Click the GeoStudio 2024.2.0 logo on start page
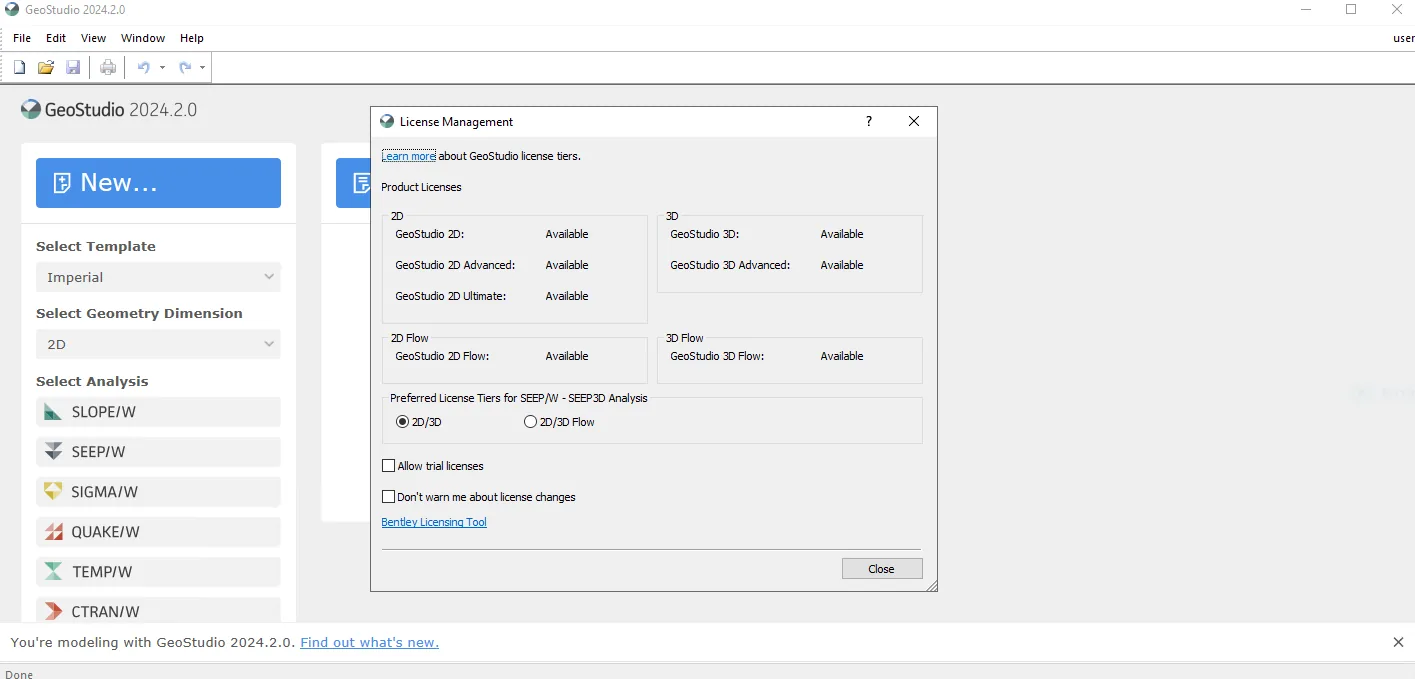The height and width of the screenshot is (679, 1415). [109, 110]
